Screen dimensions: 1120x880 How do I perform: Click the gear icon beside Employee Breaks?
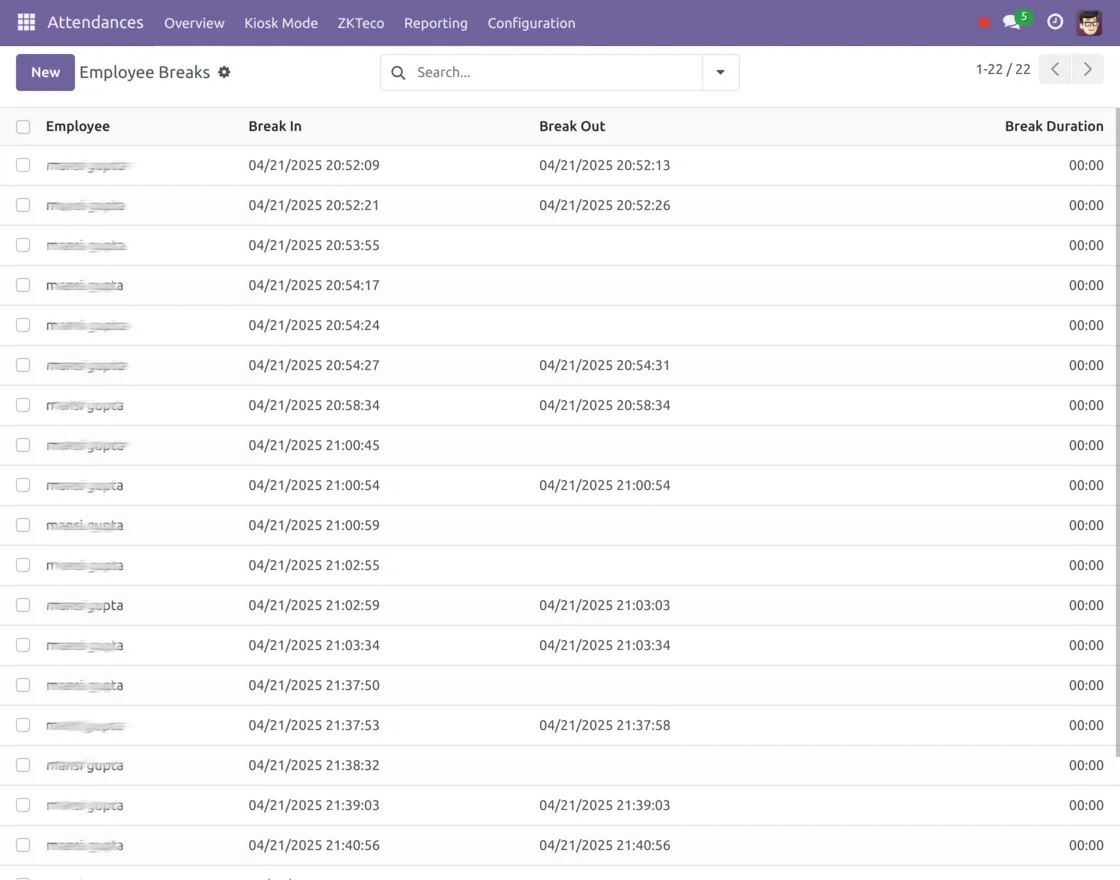tap(224, 72)
